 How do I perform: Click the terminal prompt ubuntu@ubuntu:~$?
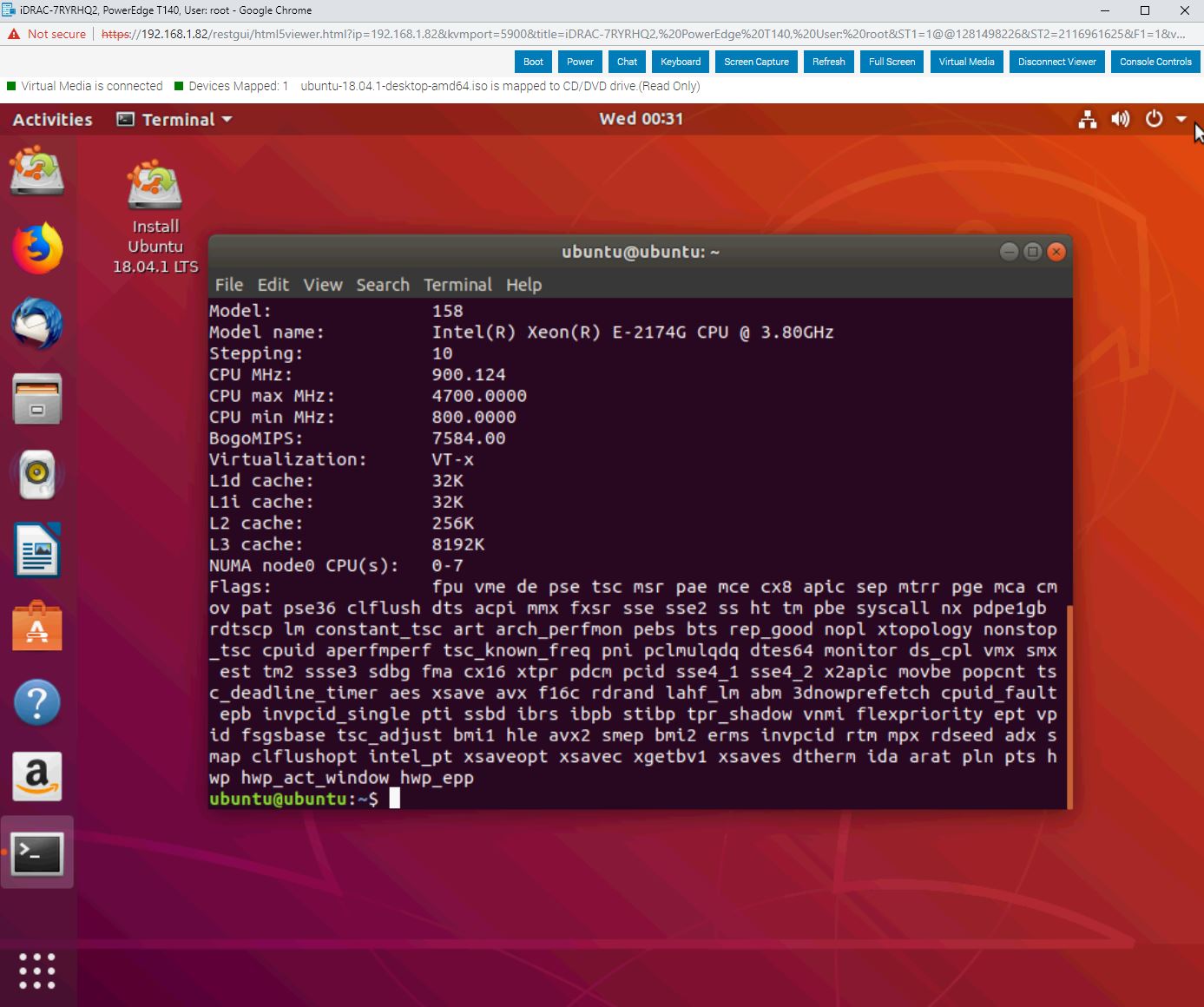tap(293, 799)
